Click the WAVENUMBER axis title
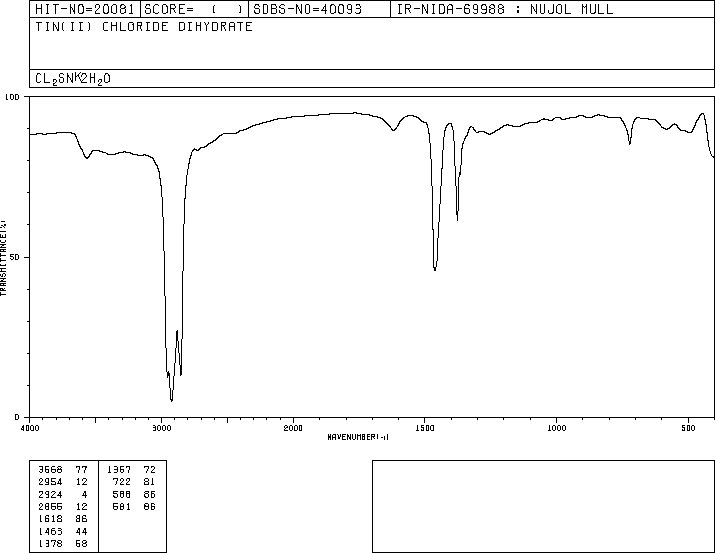The width and height of the screenshot is (715, 553). pyautogui.click(x=358, y=437)
